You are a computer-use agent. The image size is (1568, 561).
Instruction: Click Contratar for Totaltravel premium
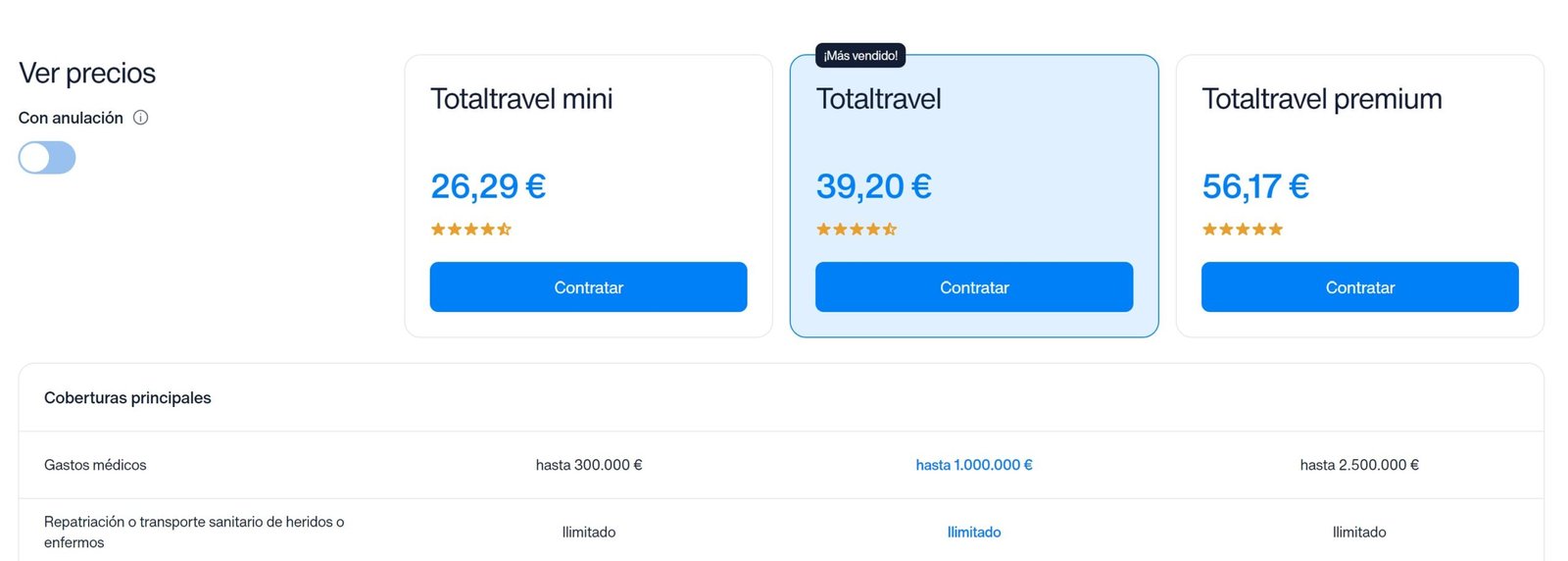point(1360,287)
